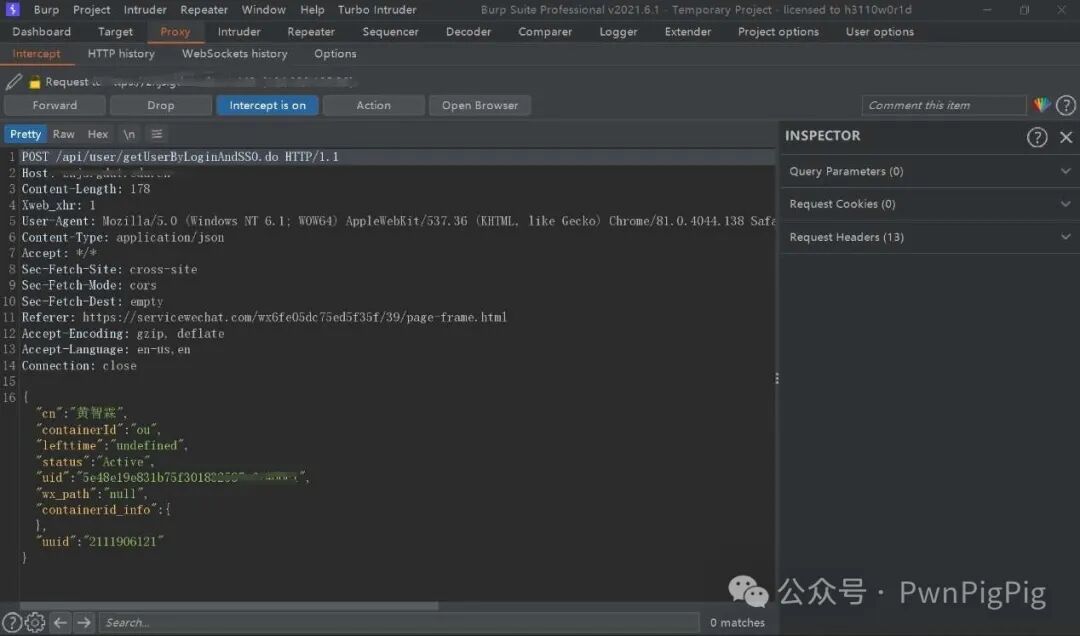The width and height of the screenshot is (1080, 636).
Task: Switch to Raw view
Action: 63,134
